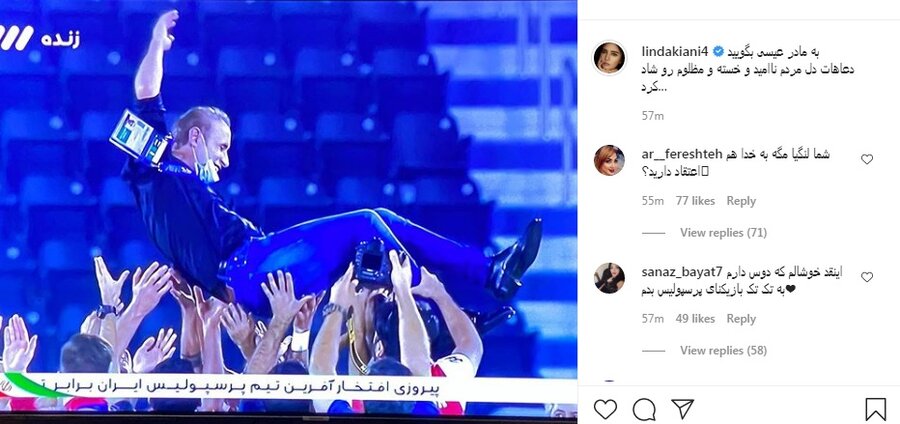View the 77 likes list
Screen dimensions: 900x424
(695, 201)
